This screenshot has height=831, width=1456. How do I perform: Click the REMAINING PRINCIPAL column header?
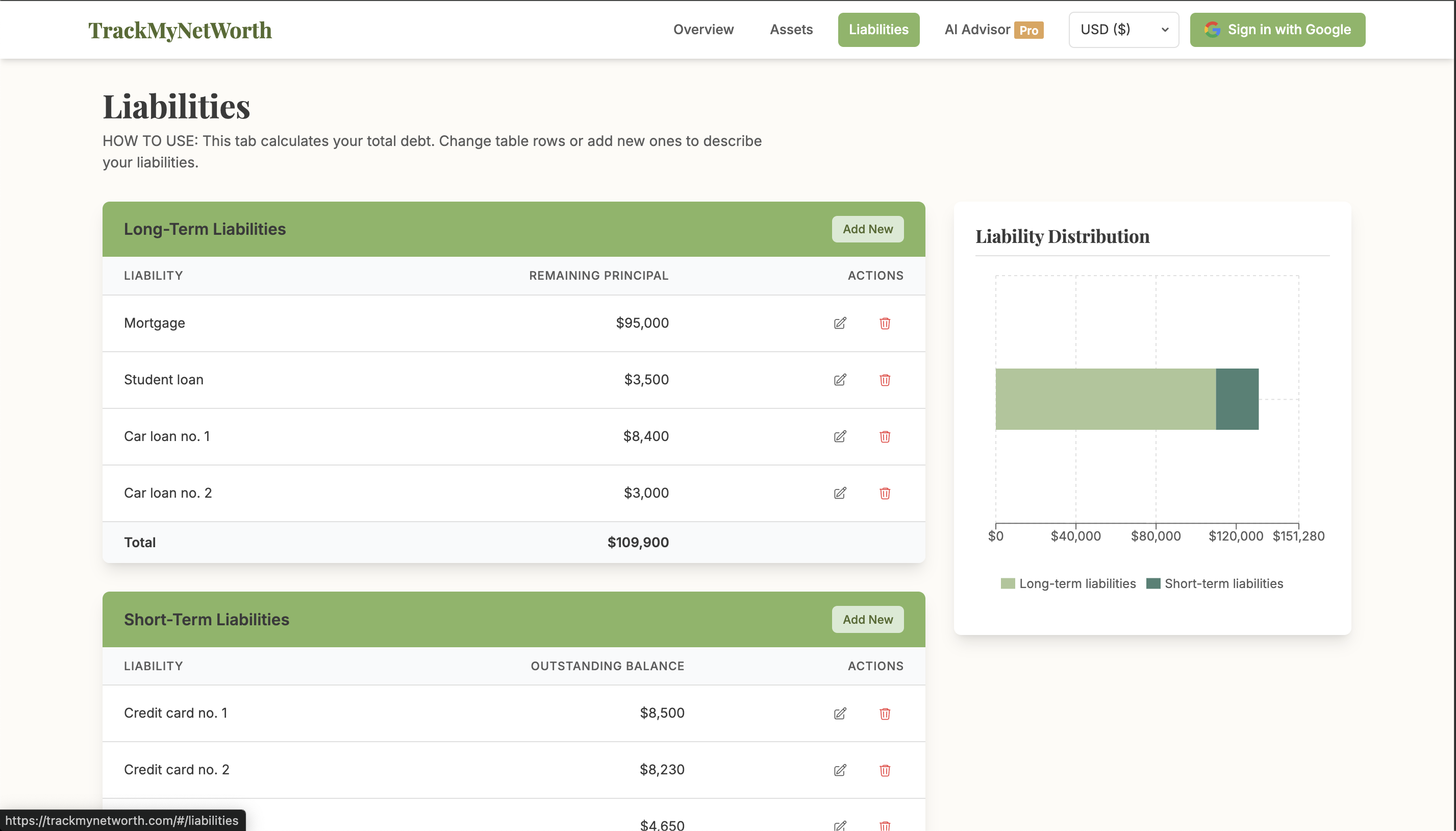coord(598,276)
